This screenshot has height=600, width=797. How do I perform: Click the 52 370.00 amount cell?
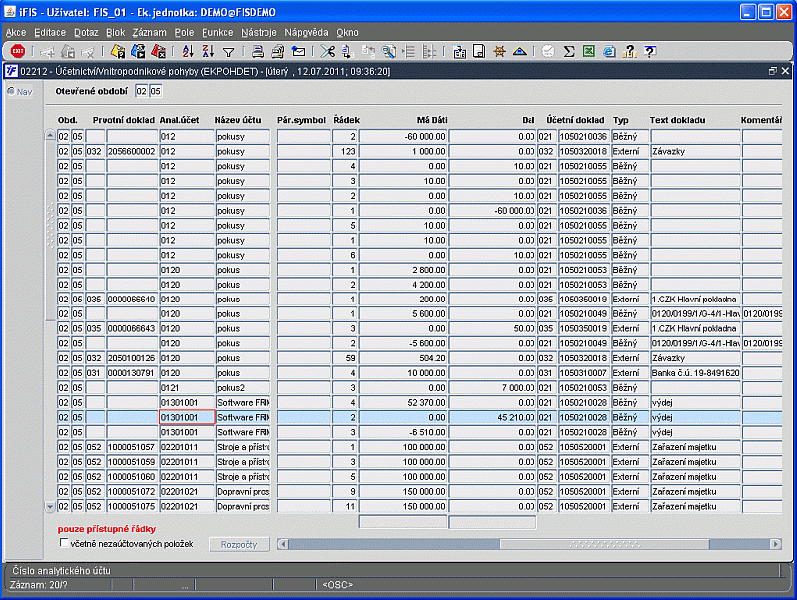pos(403,403)
